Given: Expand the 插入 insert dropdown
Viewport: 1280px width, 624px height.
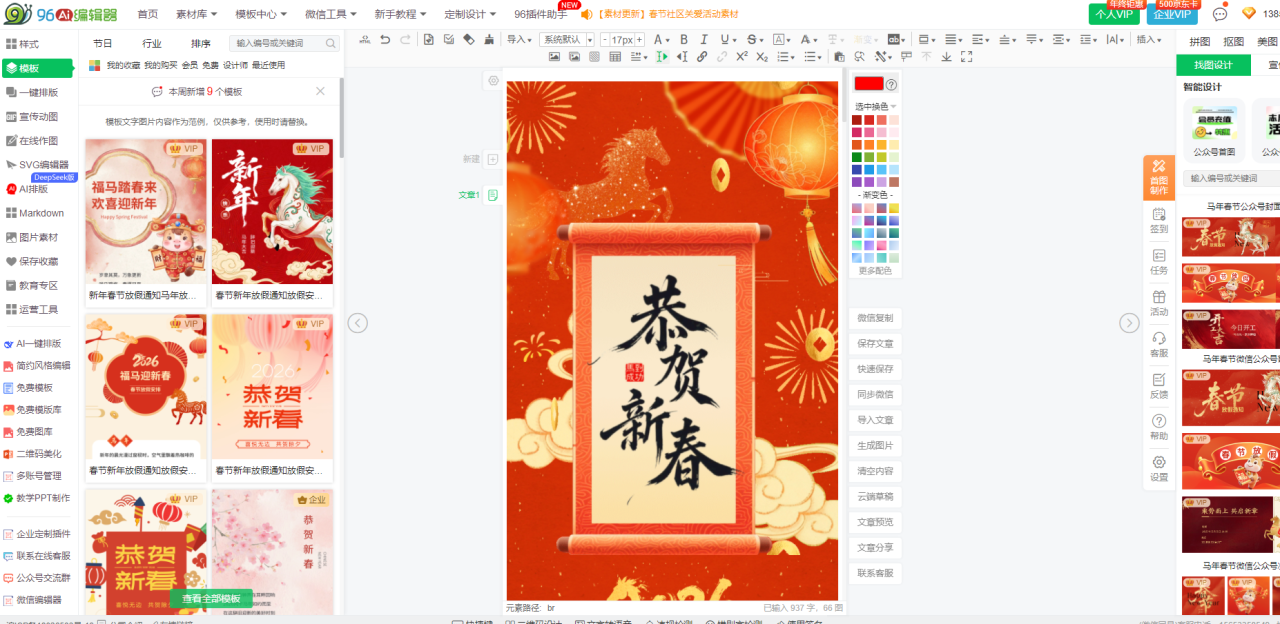Looking at the screenshot, I should 1149,40.
